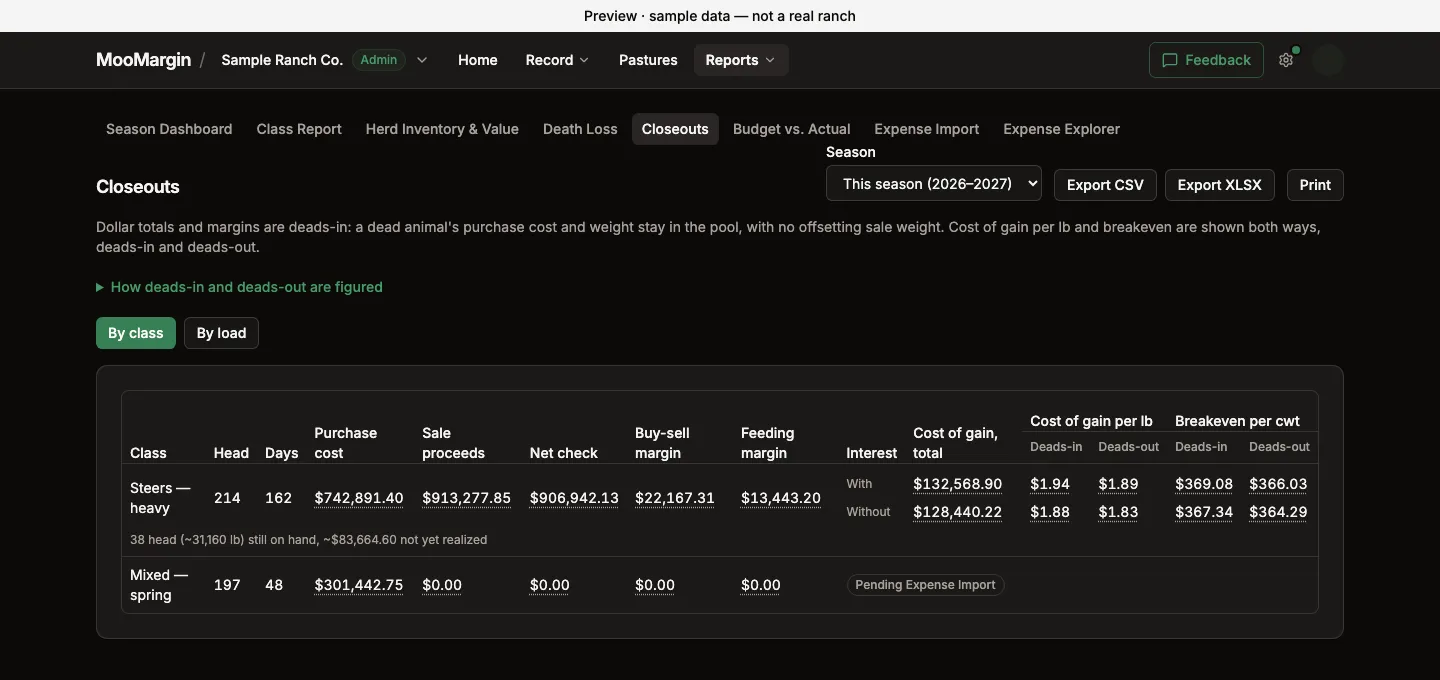1440x680 pixels.
Task: Click breakeven value $366.03
Action: [1279, 484]
